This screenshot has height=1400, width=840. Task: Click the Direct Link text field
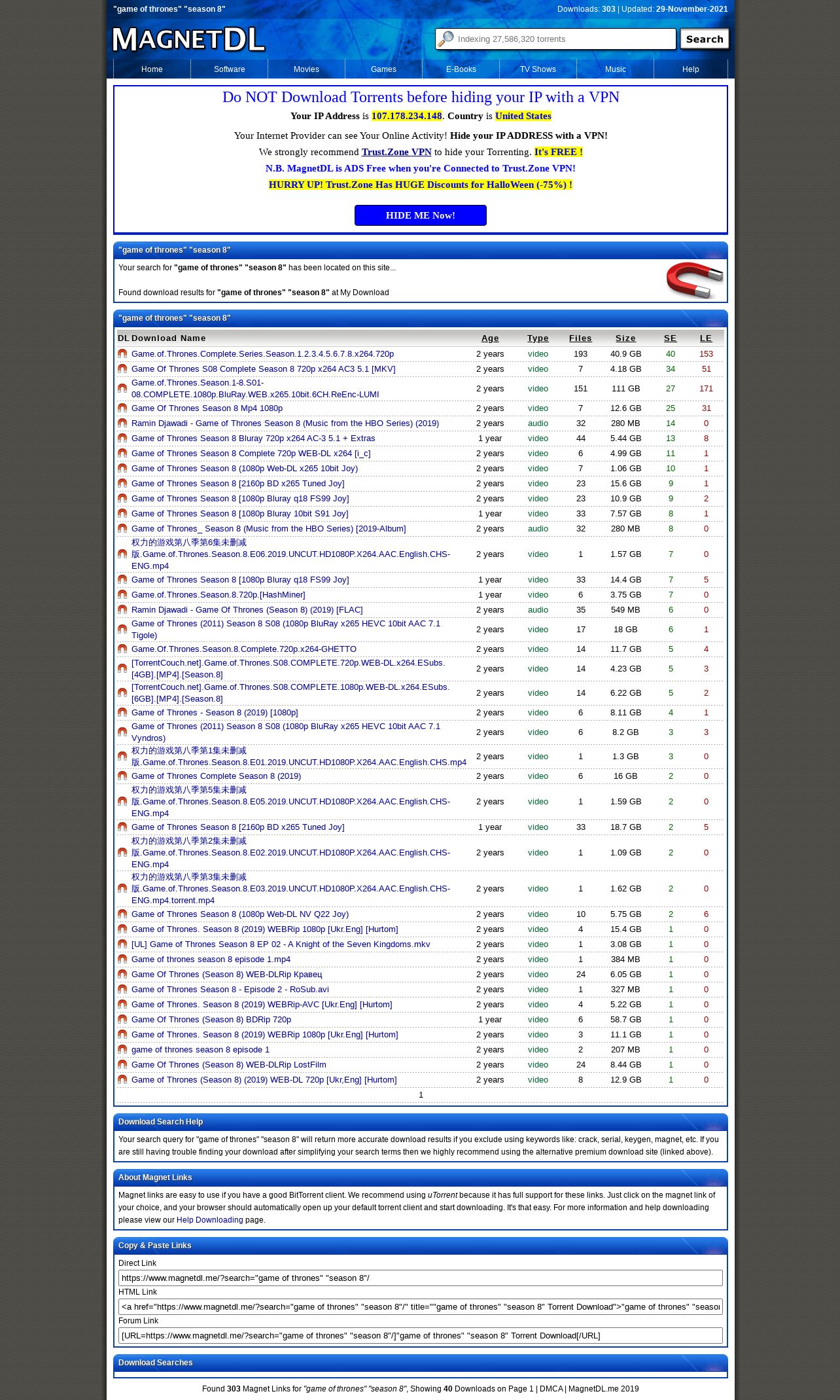click(x=421, y=1278)
